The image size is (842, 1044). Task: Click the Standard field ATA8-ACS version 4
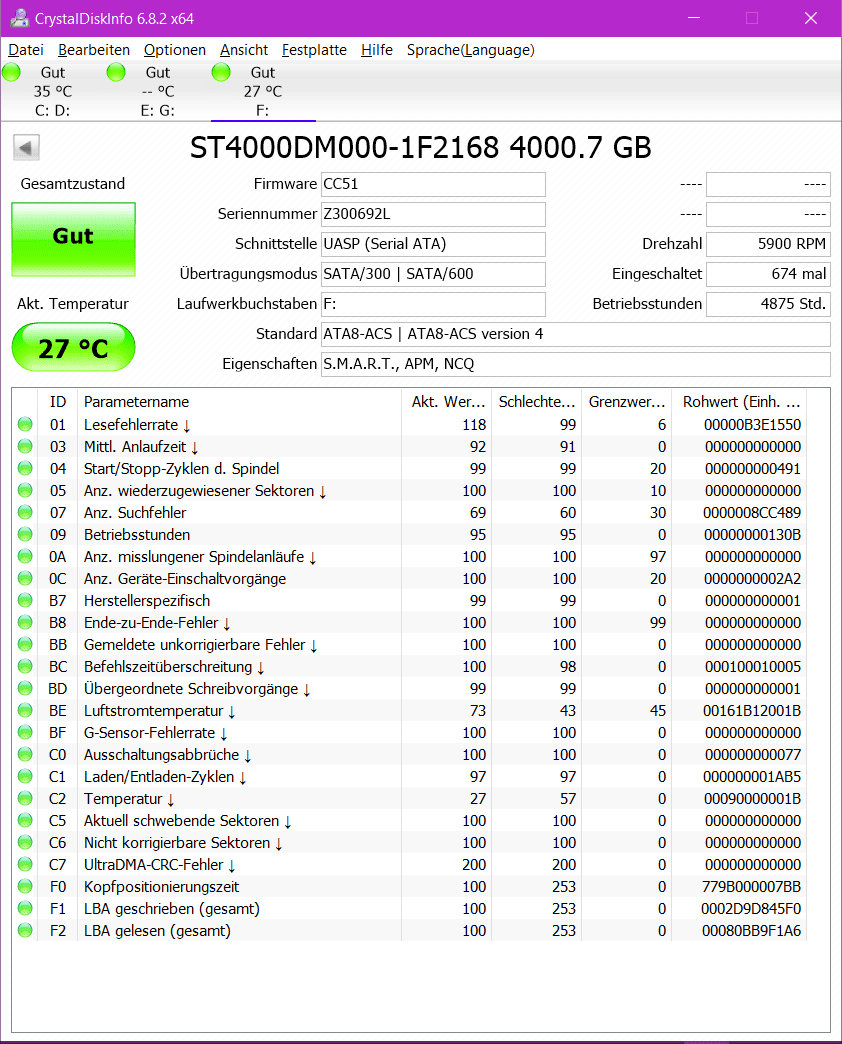(x=576, y=334)
